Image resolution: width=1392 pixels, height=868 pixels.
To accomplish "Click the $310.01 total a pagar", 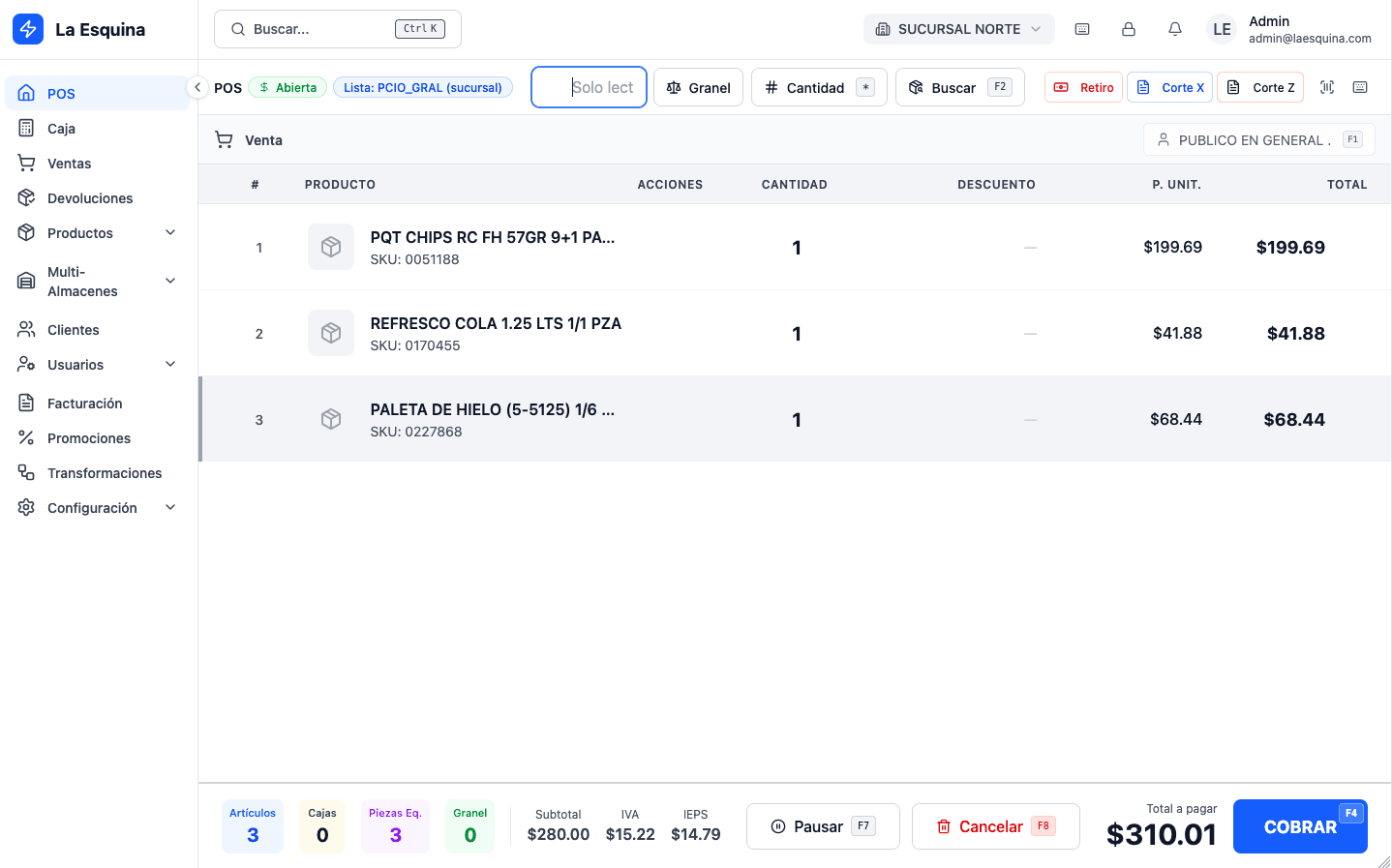I will click(x=1162, y=834).
